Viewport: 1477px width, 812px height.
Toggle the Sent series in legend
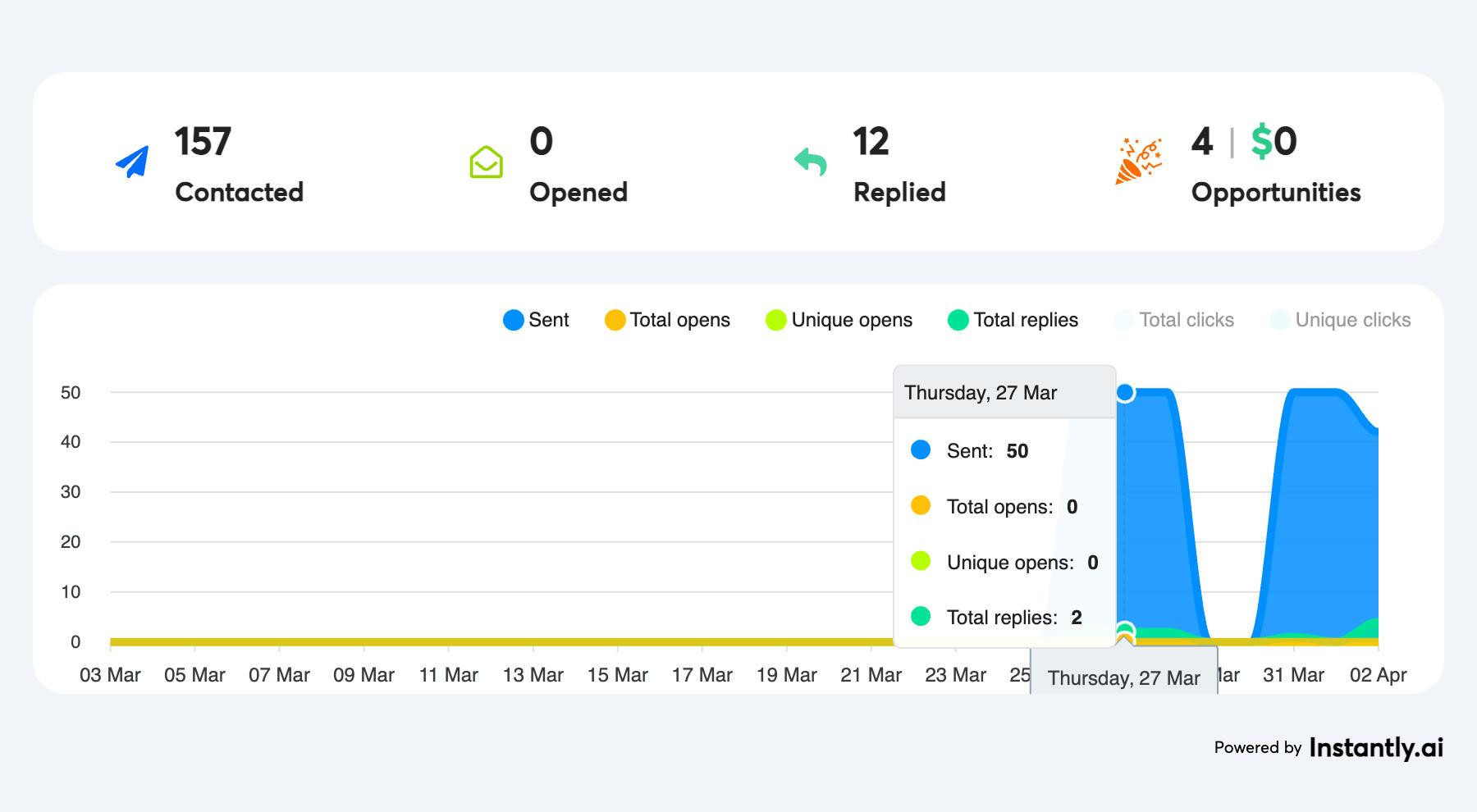(537, 320)
